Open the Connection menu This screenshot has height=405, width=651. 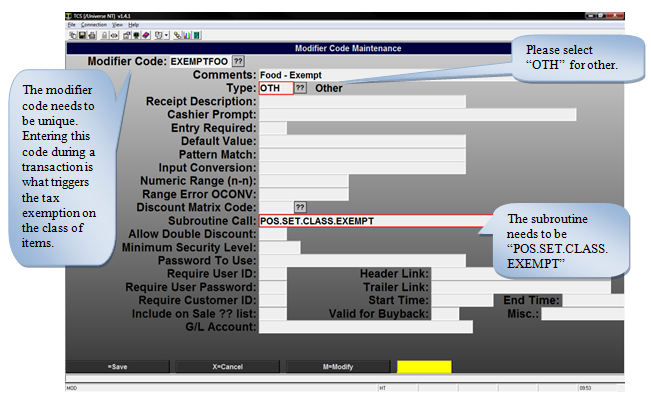pyautogui.click(x=93, y=24)
